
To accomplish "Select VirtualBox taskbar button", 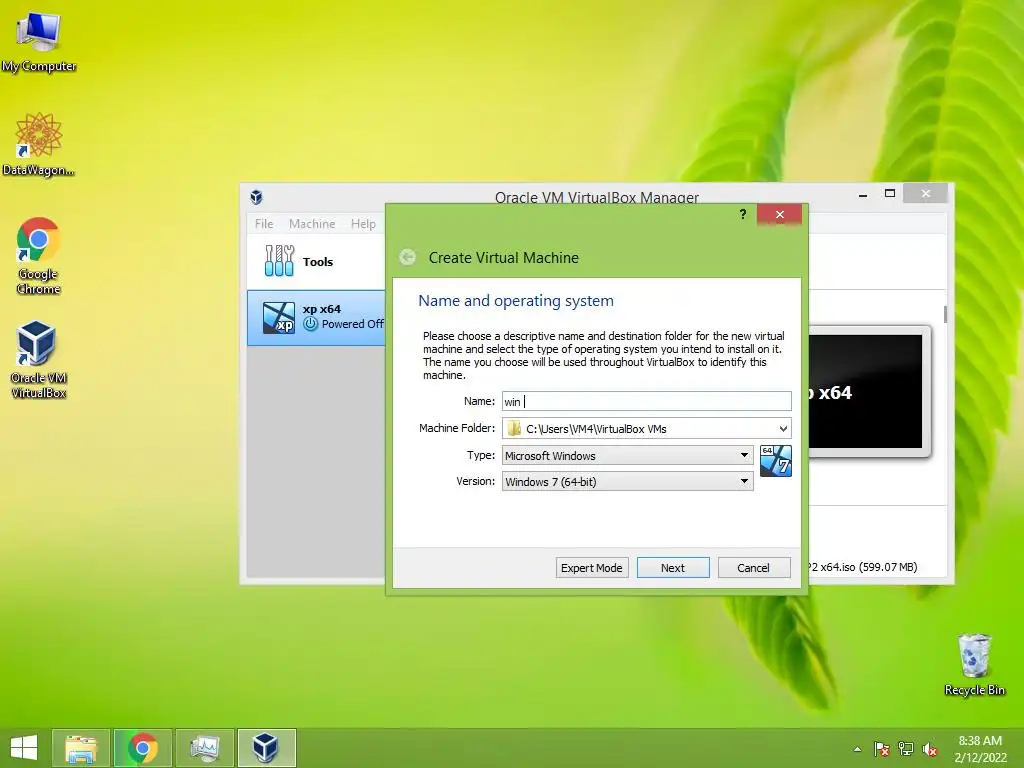I will click(266, 748).
